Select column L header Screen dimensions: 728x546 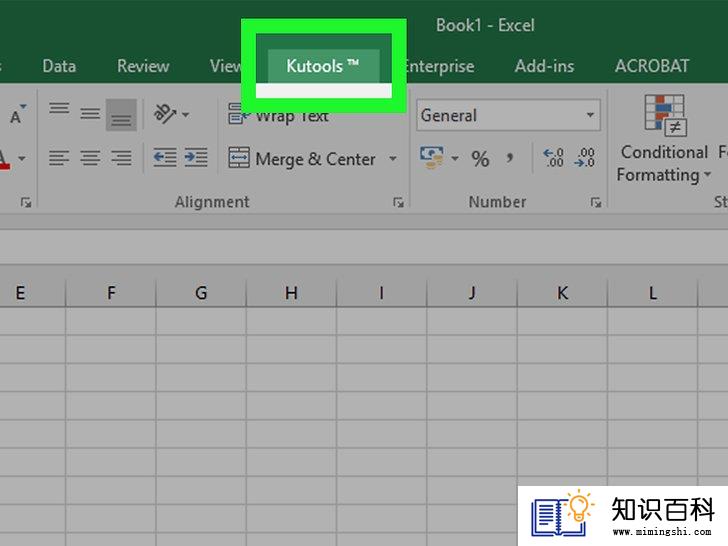[653, 293]
